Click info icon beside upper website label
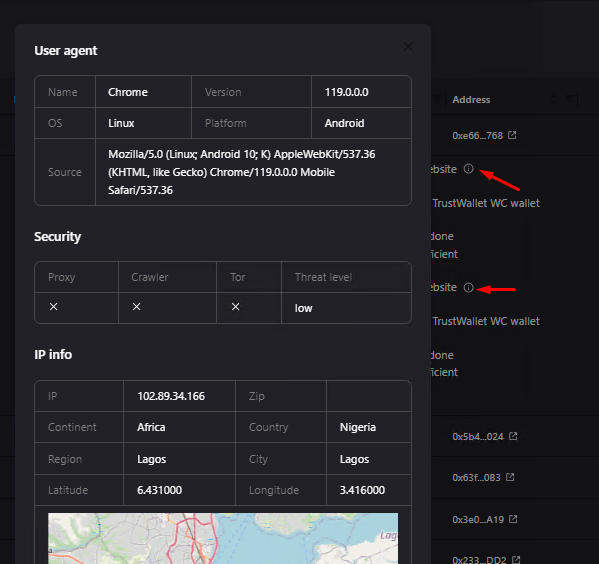The width and height of the screenshot is (599, 564). (468, 169)
